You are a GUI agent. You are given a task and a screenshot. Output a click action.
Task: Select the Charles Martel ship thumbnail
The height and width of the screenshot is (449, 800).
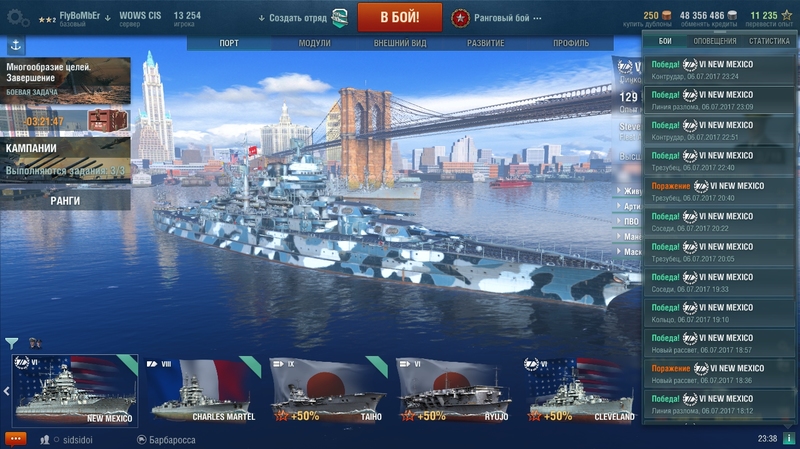point(202,391)
